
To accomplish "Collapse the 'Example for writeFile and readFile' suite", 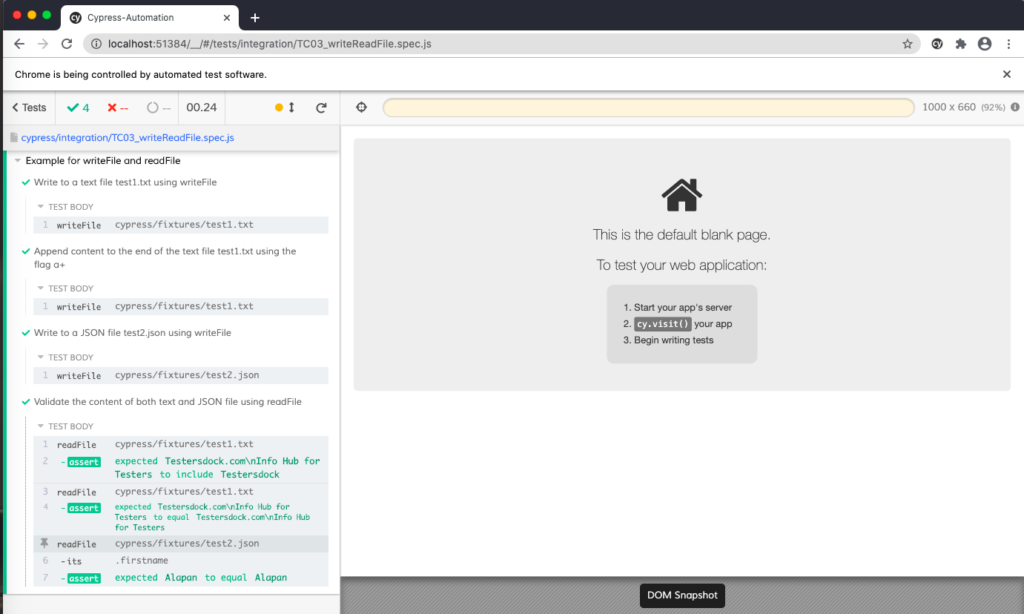I will pos(18,161).
